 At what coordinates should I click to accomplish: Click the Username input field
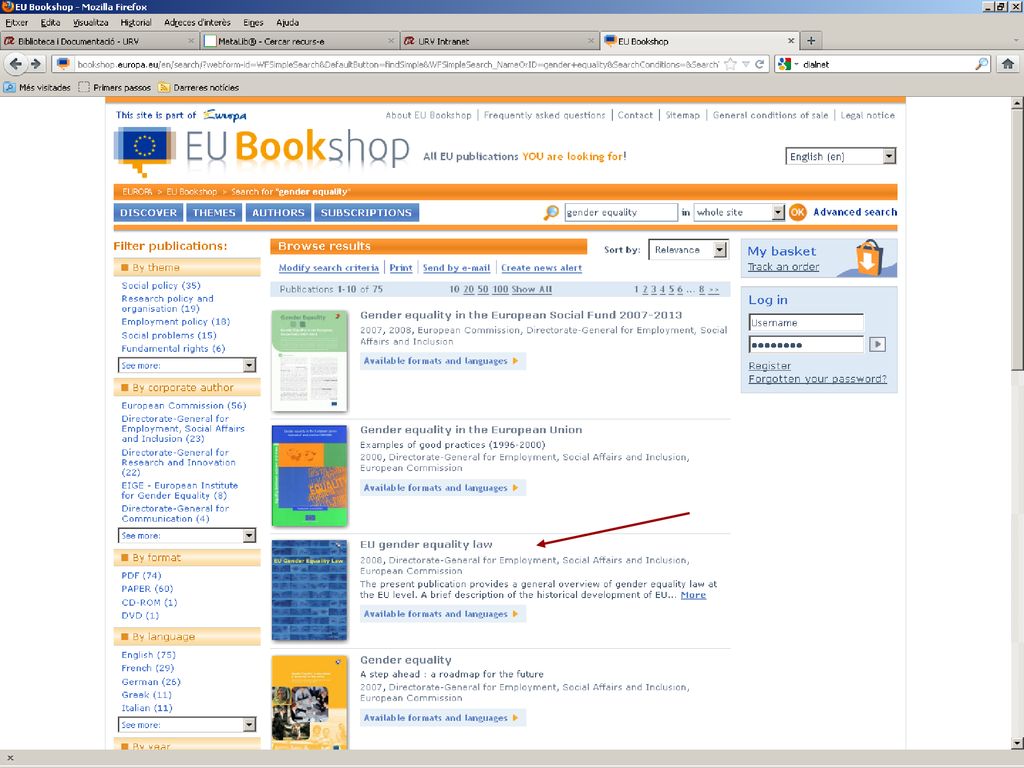coord(806,323)
